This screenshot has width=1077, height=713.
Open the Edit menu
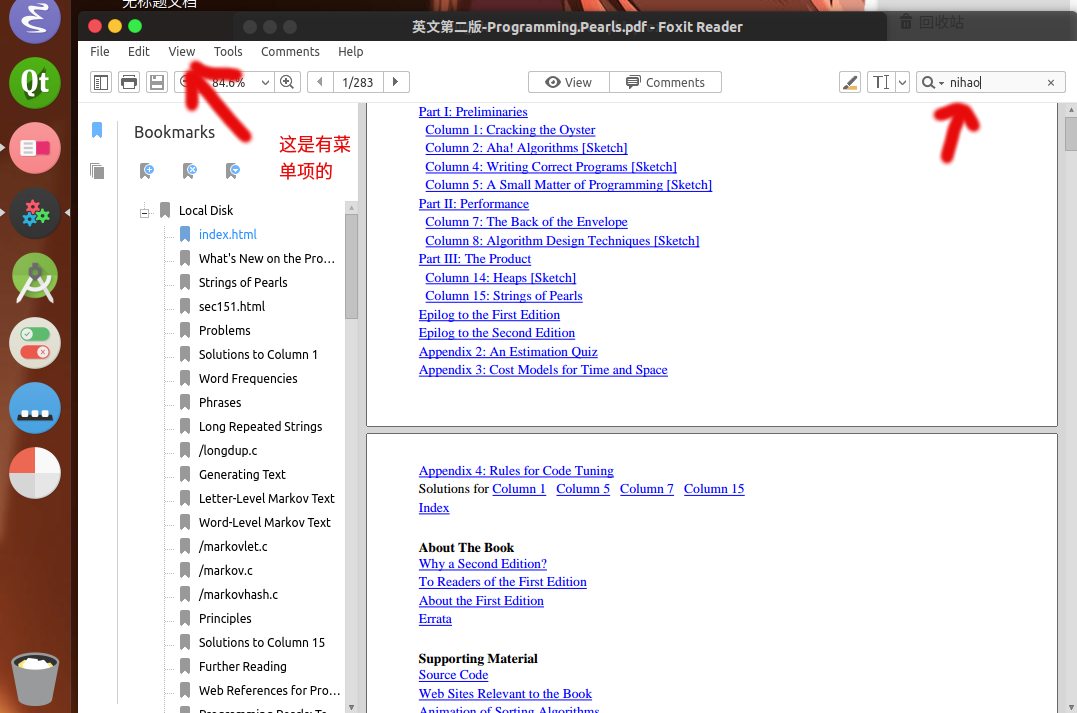pos(139,52)
